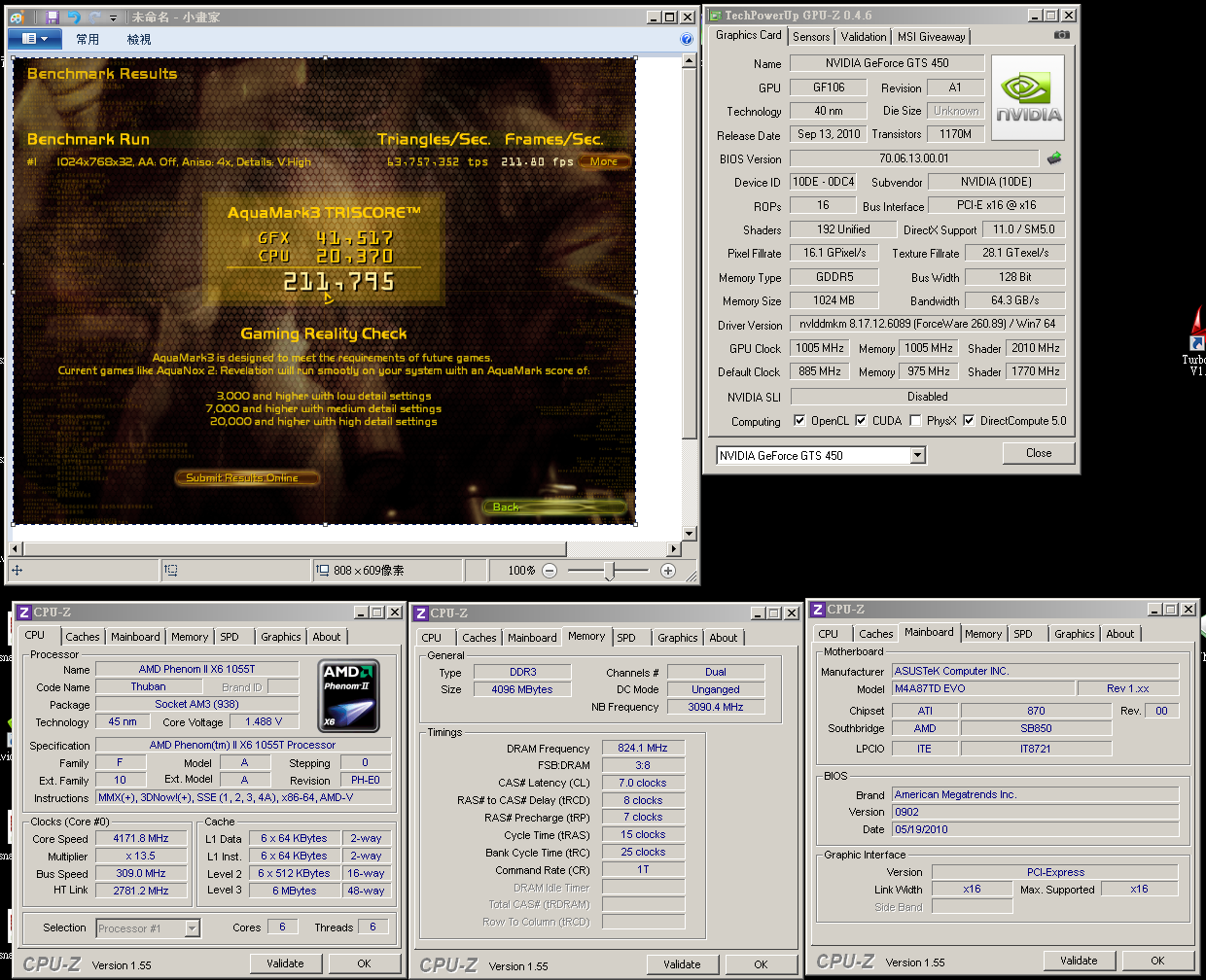
Task: Toggle the CUDA checkbox in GPU-Z
Action: (x=861, y=421)
